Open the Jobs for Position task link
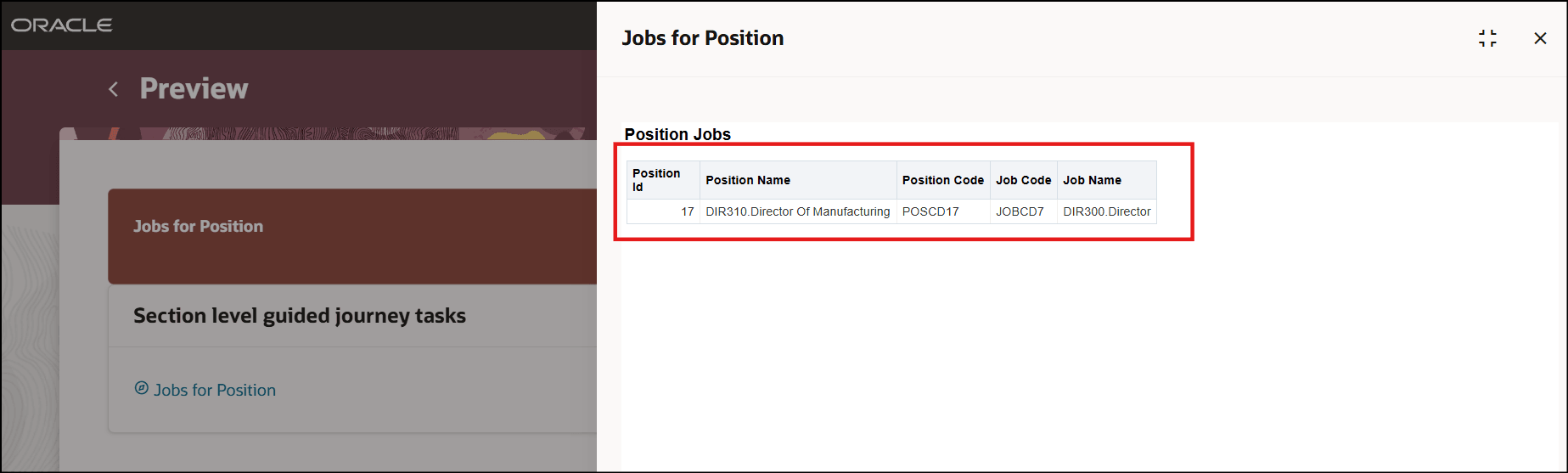 (215, 390)
